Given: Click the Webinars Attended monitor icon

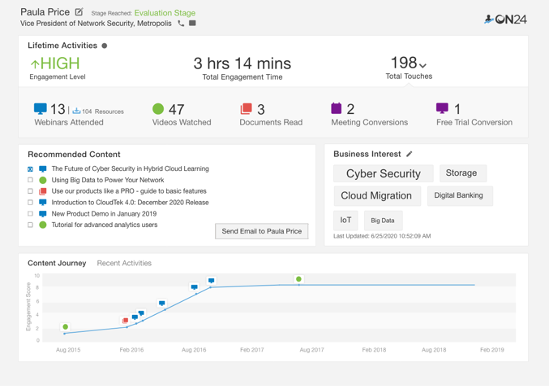Looking at the screenshot, I should coord(40,109).
